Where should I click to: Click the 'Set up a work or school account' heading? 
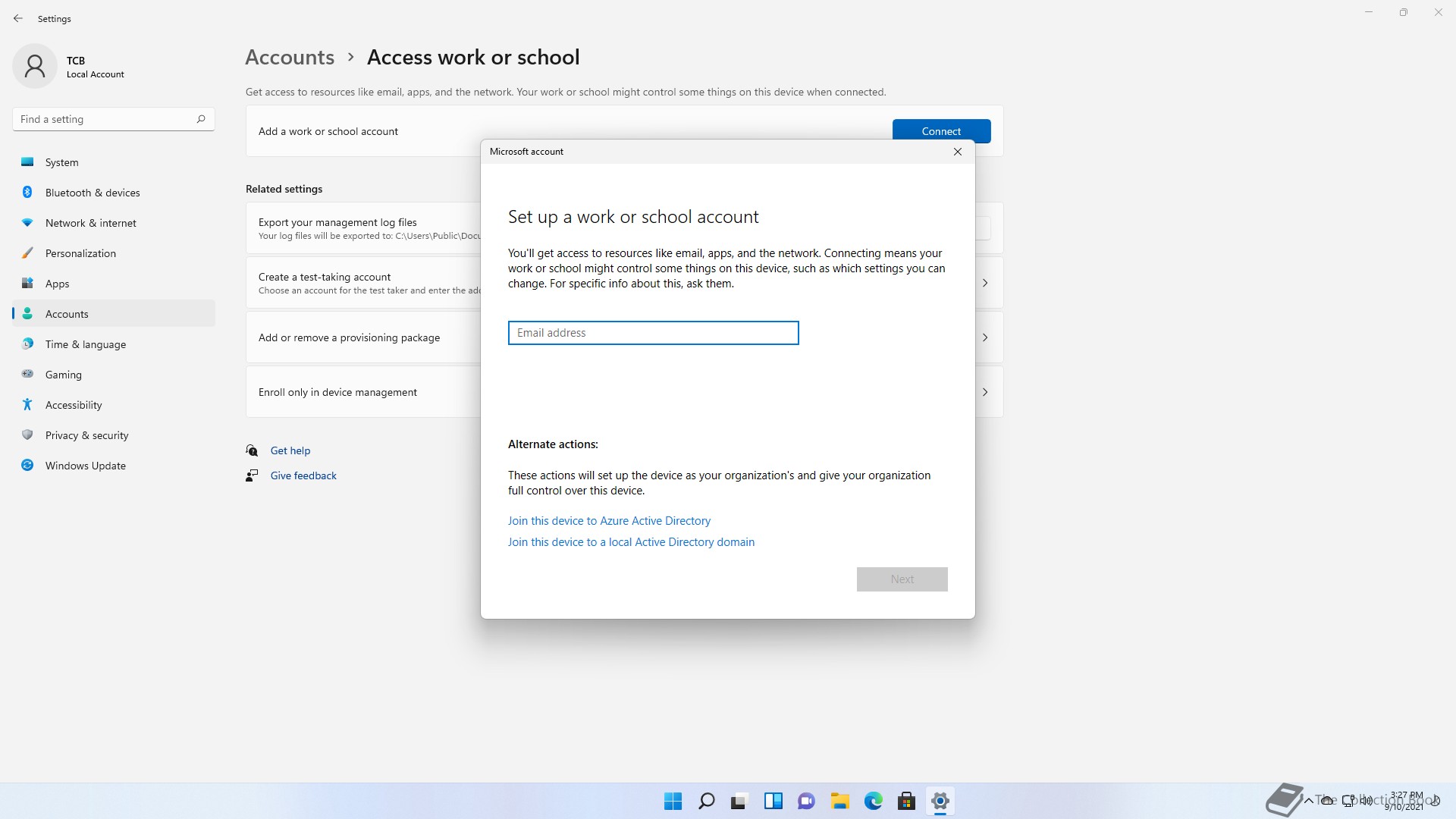coord(633,217)
